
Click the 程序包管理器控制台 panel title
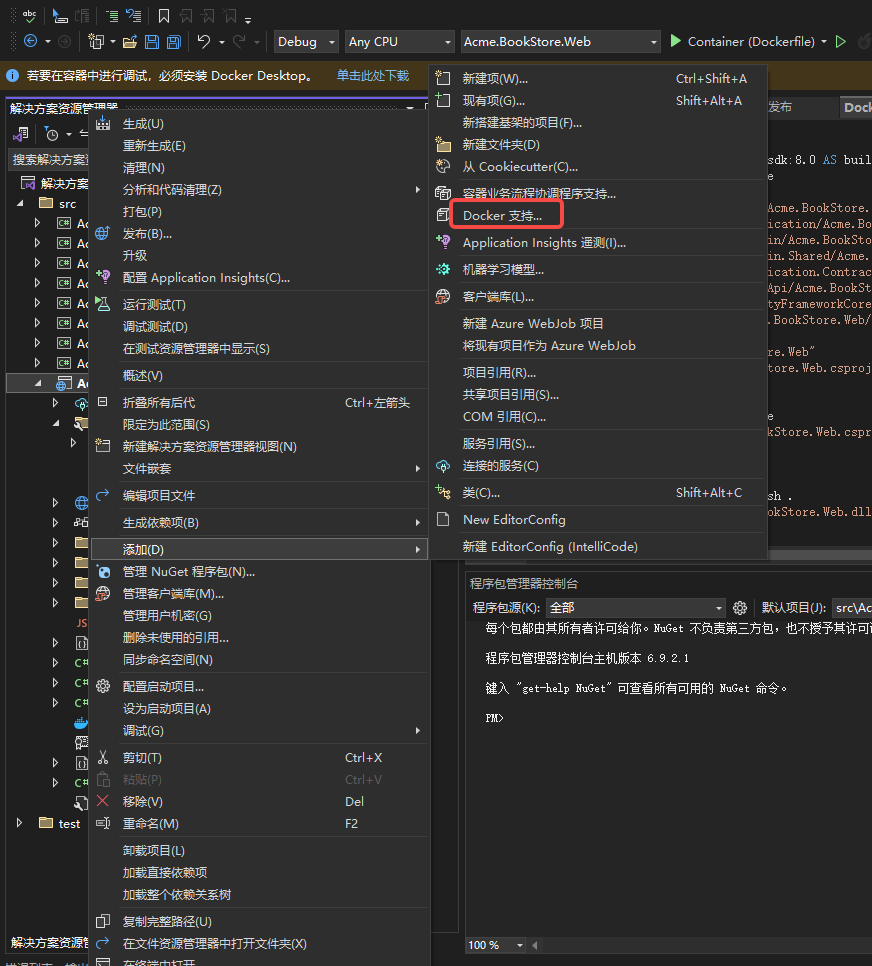click(524, 583)
